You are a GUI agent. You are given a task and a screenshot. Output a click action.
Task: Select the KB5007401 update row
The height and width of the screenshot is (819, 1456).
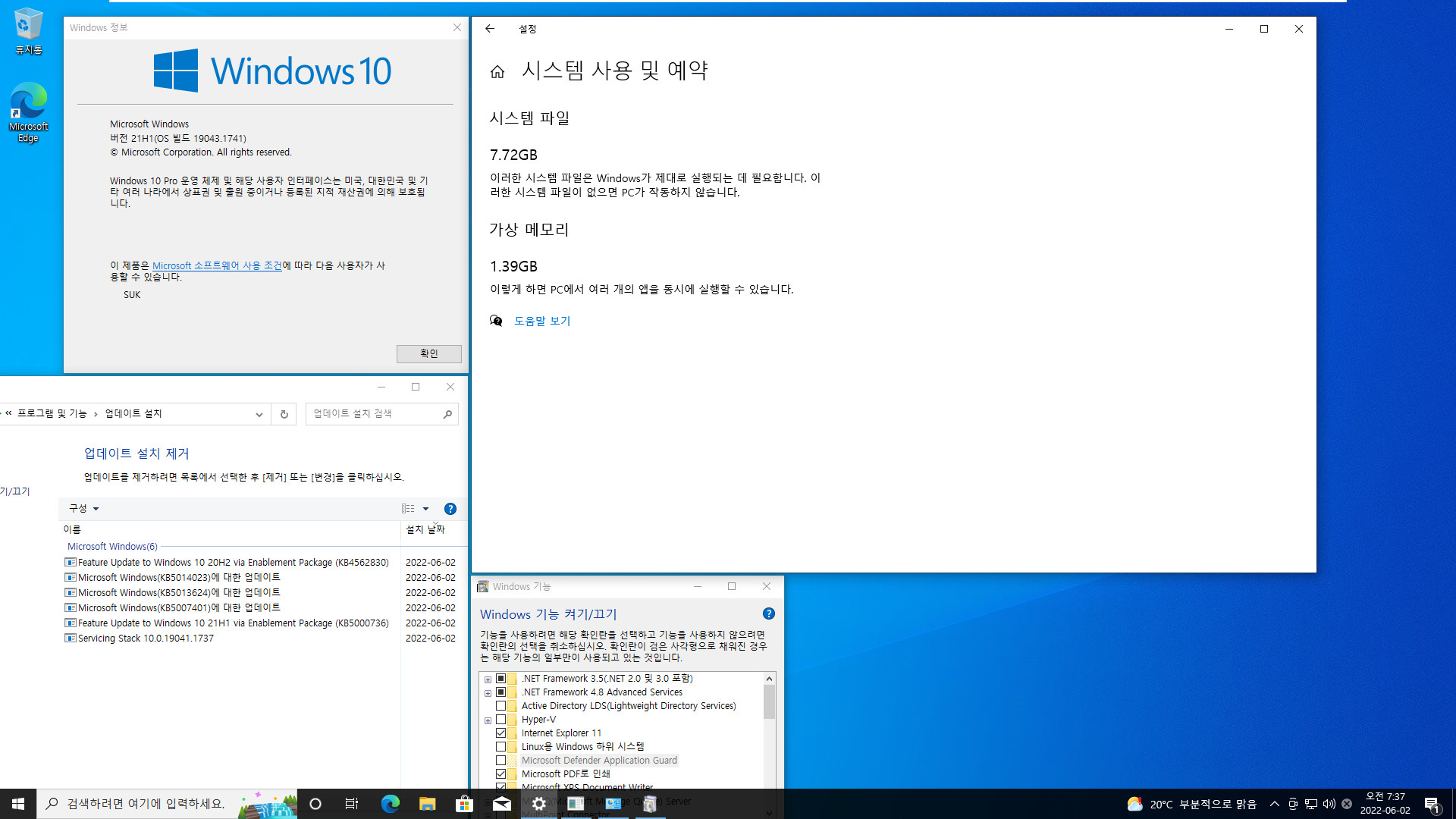262,608
